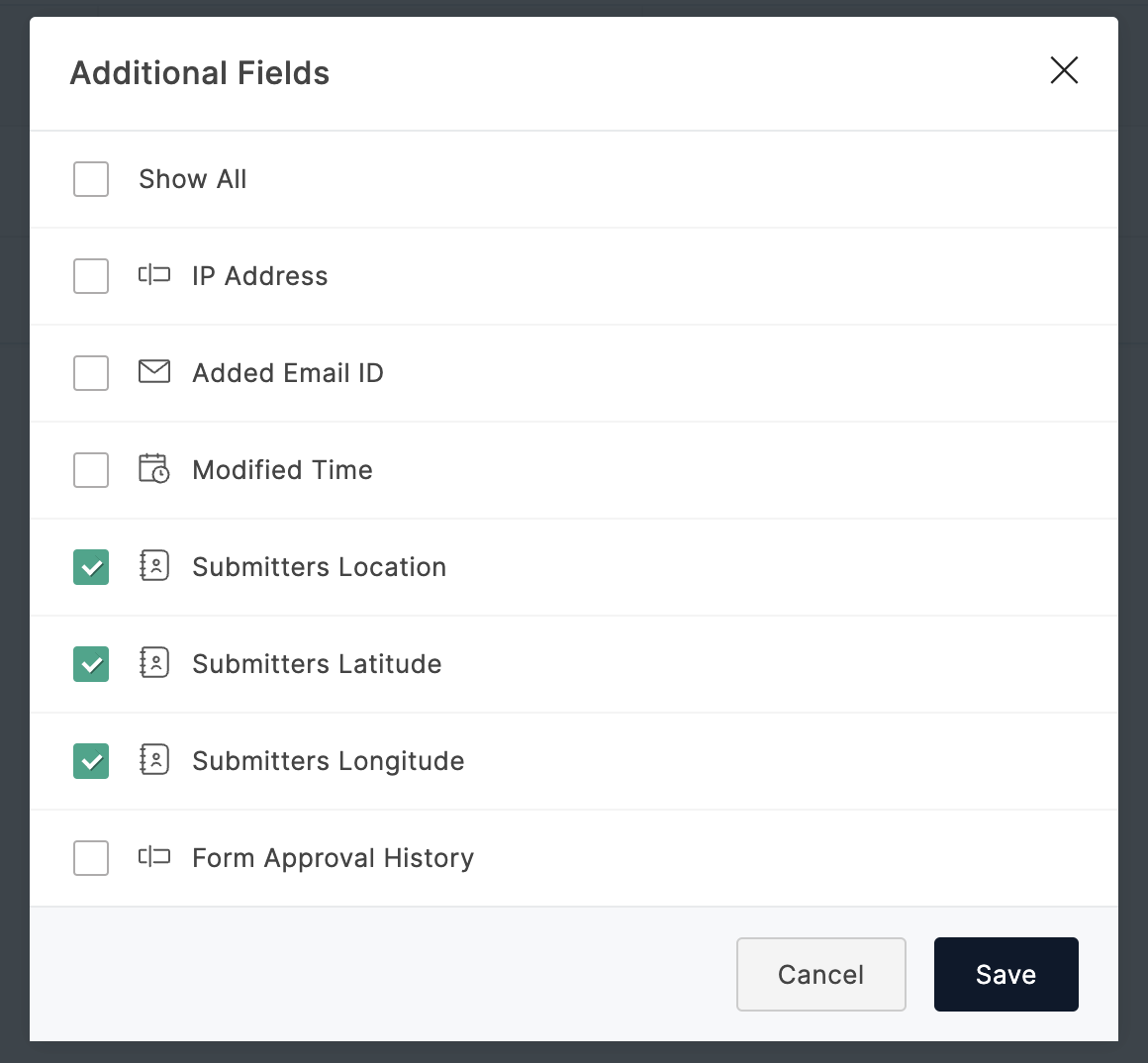Click the contact book icon beside Submitters Longitude

coord(154,759)
